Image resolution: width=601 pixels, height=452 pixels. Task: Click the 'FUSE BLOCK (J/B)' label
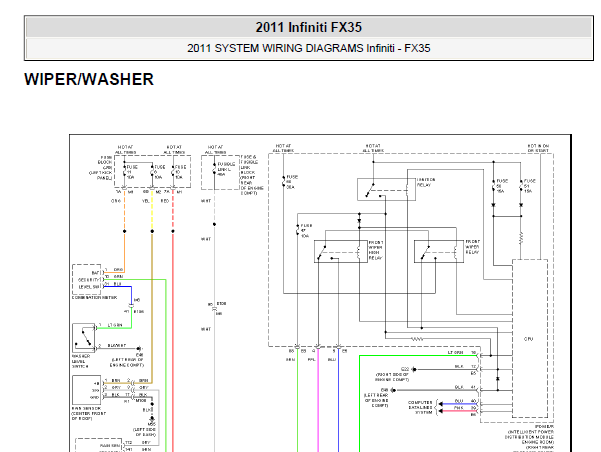[105, 163]
